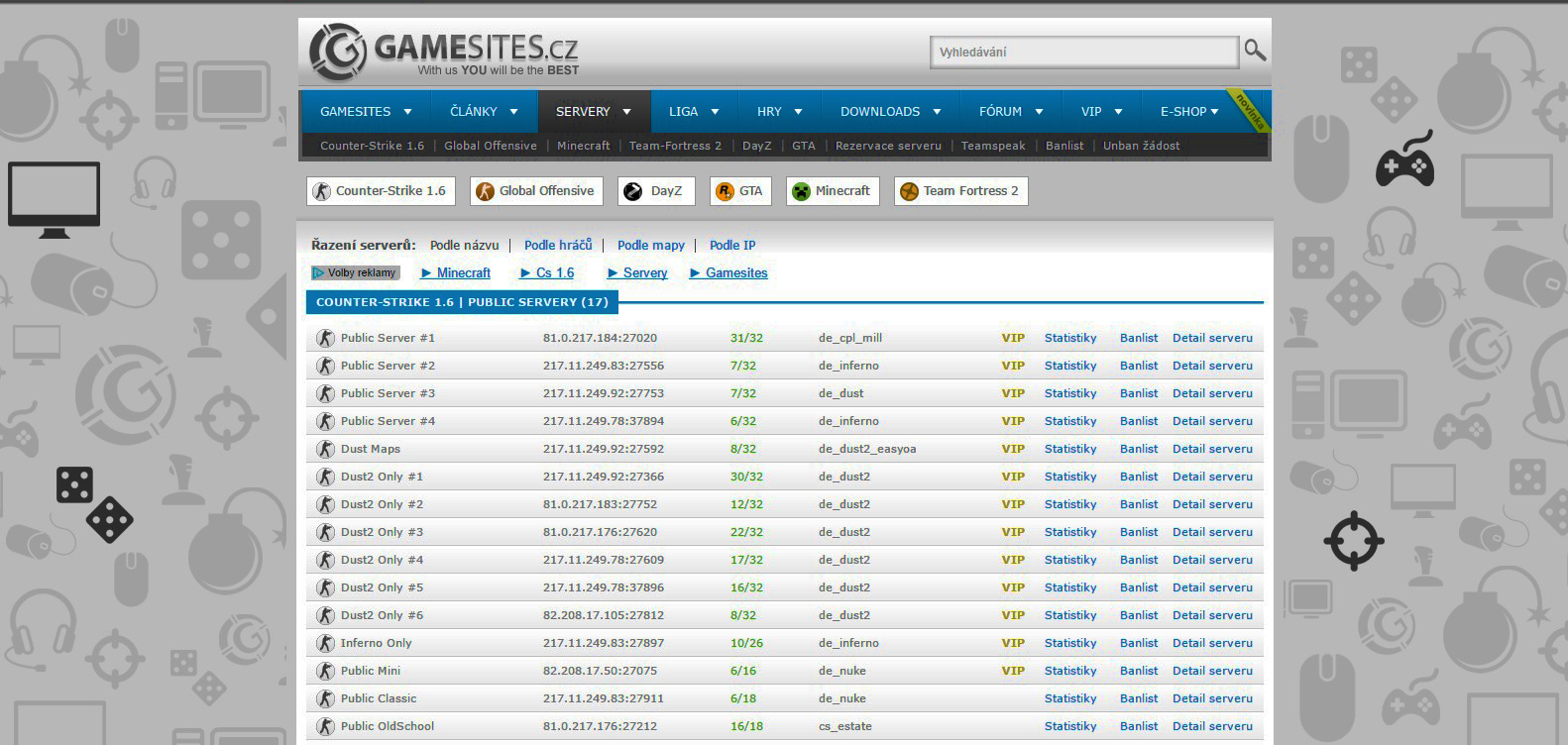Click the Counter-Strike 1.6 game icon button
Image resolution: width=1568 pixels, height=745 pixels.
(381, 191)
